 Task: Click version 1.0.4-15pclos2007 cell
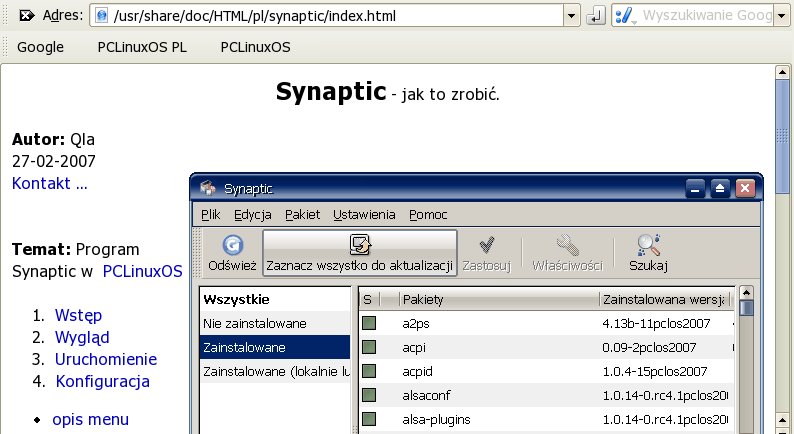[655, 372]
